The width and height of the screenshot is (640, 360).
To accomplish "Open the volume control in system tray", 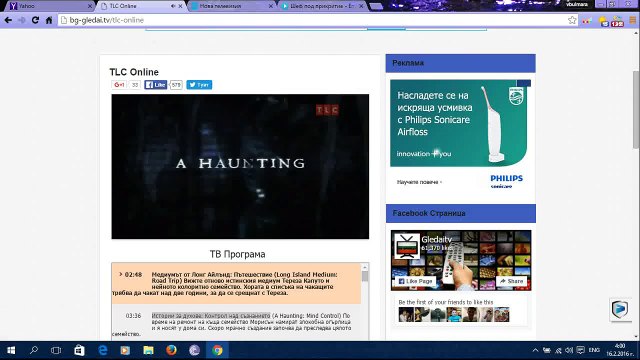I will 569,350.
